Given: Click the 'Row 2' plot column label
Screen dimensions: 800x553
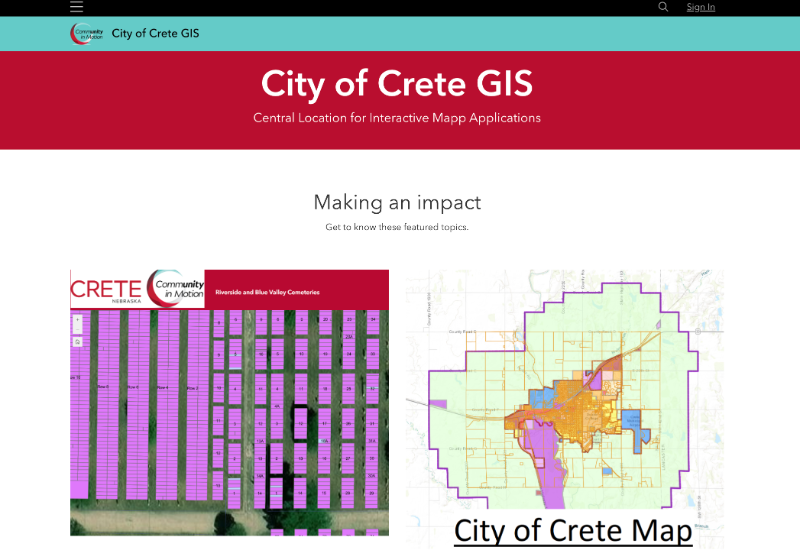Looking at the screenshot, I should coord(192,386).
